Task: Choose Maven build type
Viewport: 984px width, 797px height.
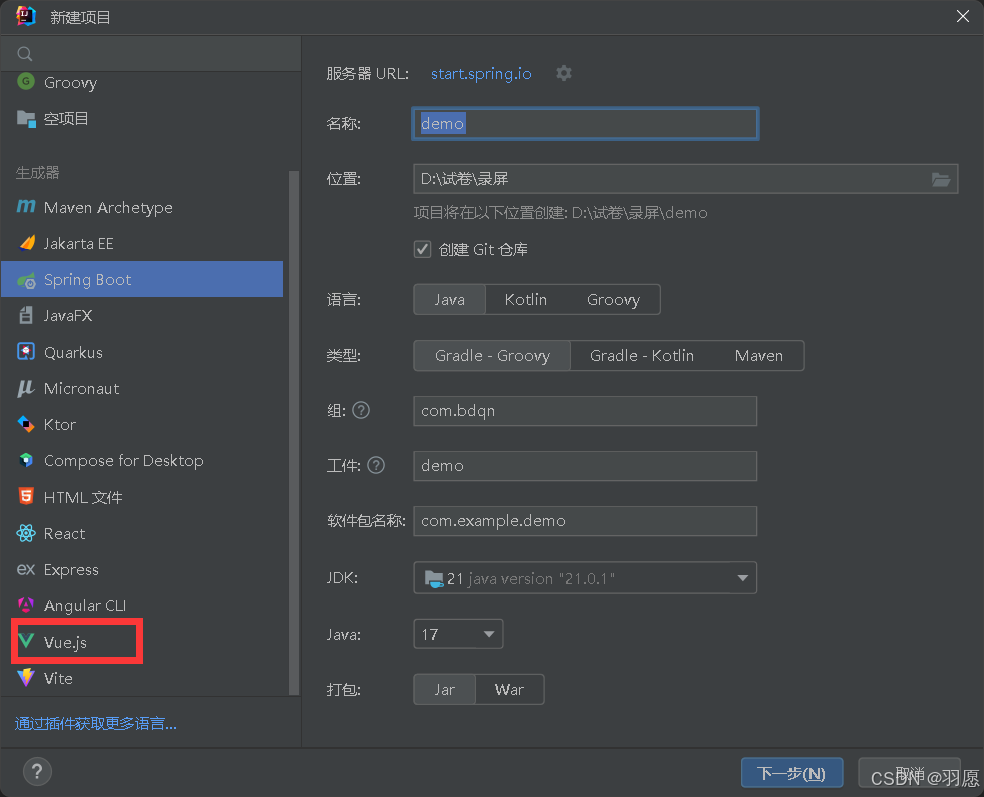Action: pyautogui.click(x=758, y=356)
